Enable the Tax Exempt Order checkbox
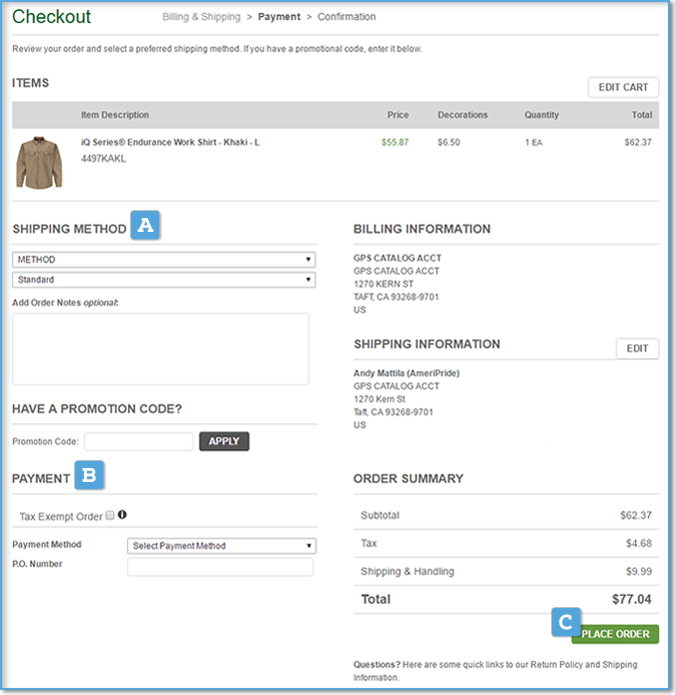 (x=110, y=516)
